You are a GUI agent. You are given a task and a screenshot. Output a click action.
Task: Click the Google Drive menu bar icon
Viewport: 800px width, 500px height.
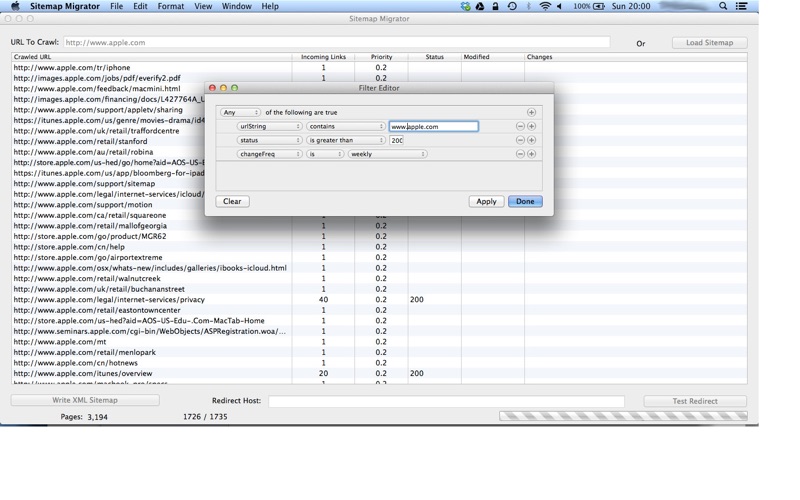coord(480,6)
